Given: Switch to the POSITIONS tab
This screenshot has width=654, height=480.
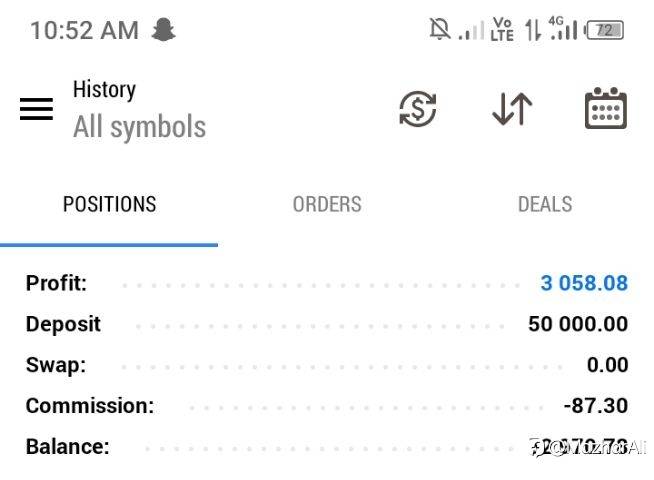Looking at the screenshot, I should (x=109, y=204).
